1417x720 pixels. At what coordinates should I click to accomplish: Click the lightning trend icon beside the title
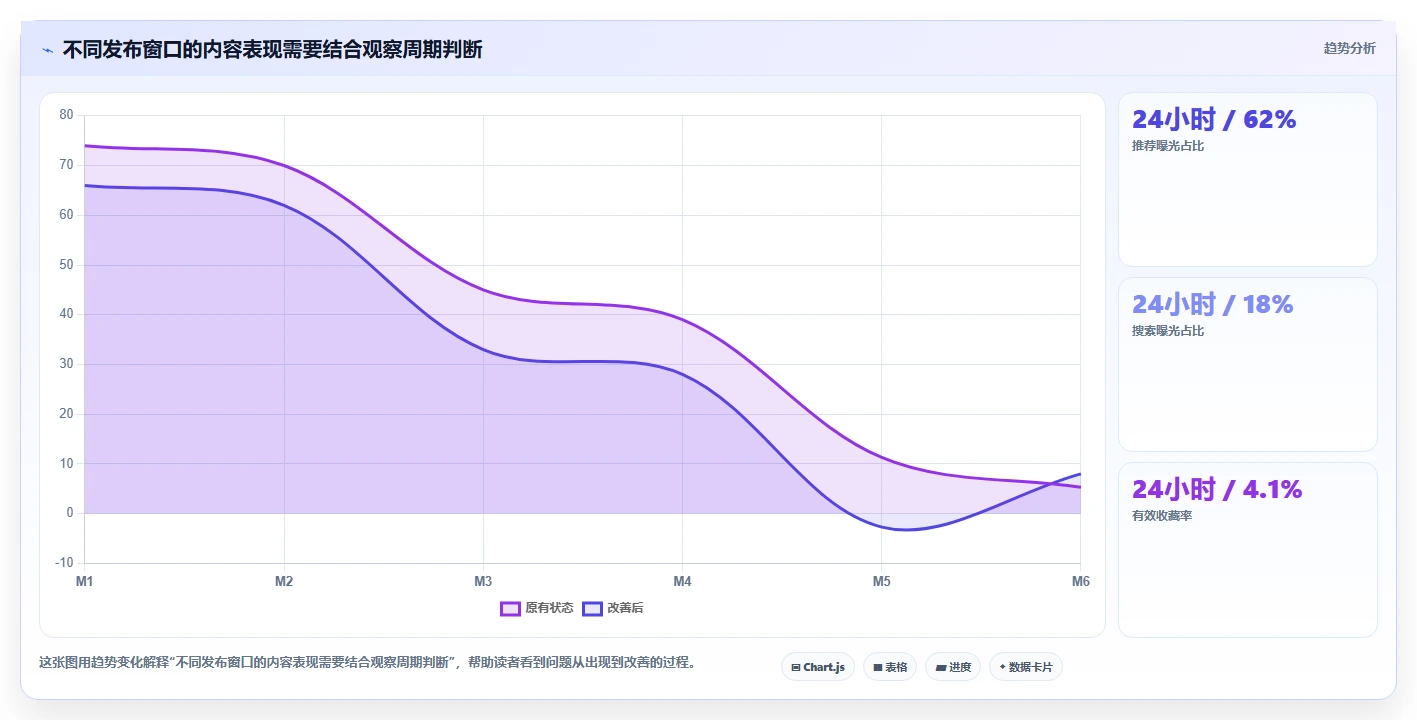pos(47,50)
